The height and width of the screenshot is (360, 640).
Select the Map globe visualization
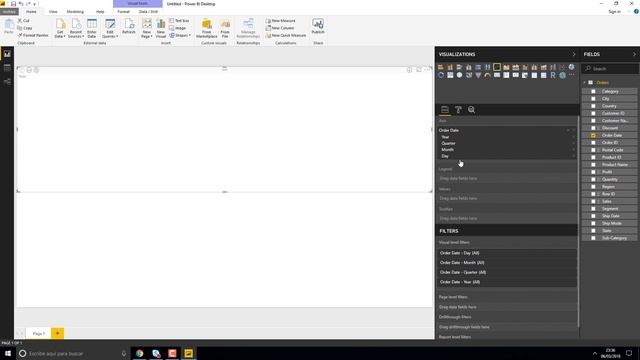[x=460, y=76]
